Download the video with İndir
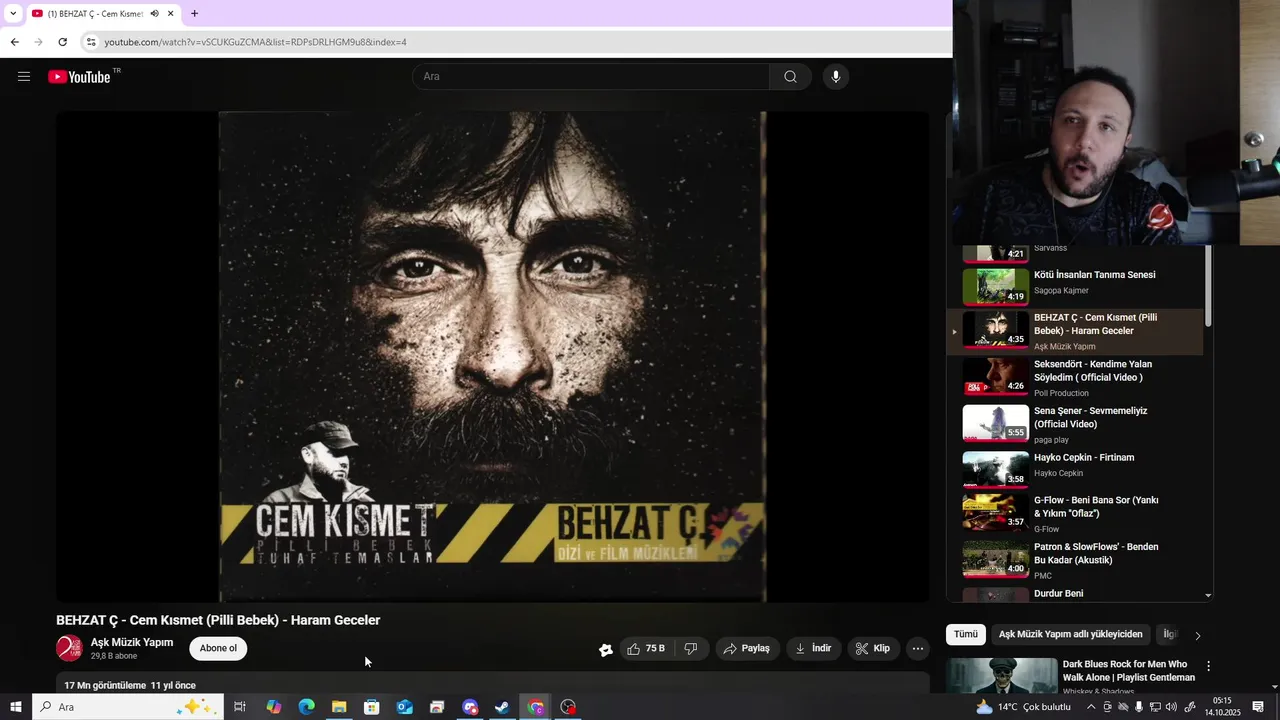 coord(814,649)
